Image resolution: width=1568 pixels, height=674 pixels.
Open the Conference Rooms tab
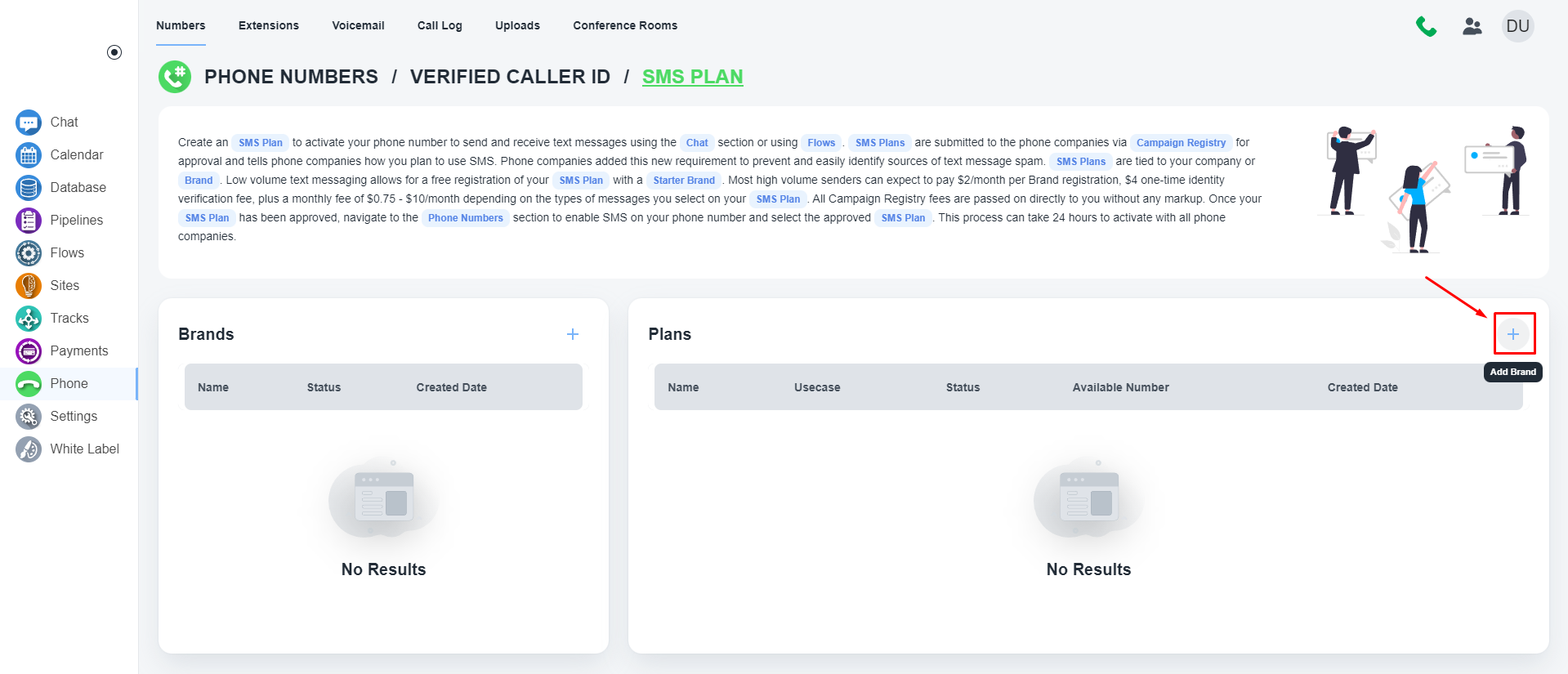625,25
